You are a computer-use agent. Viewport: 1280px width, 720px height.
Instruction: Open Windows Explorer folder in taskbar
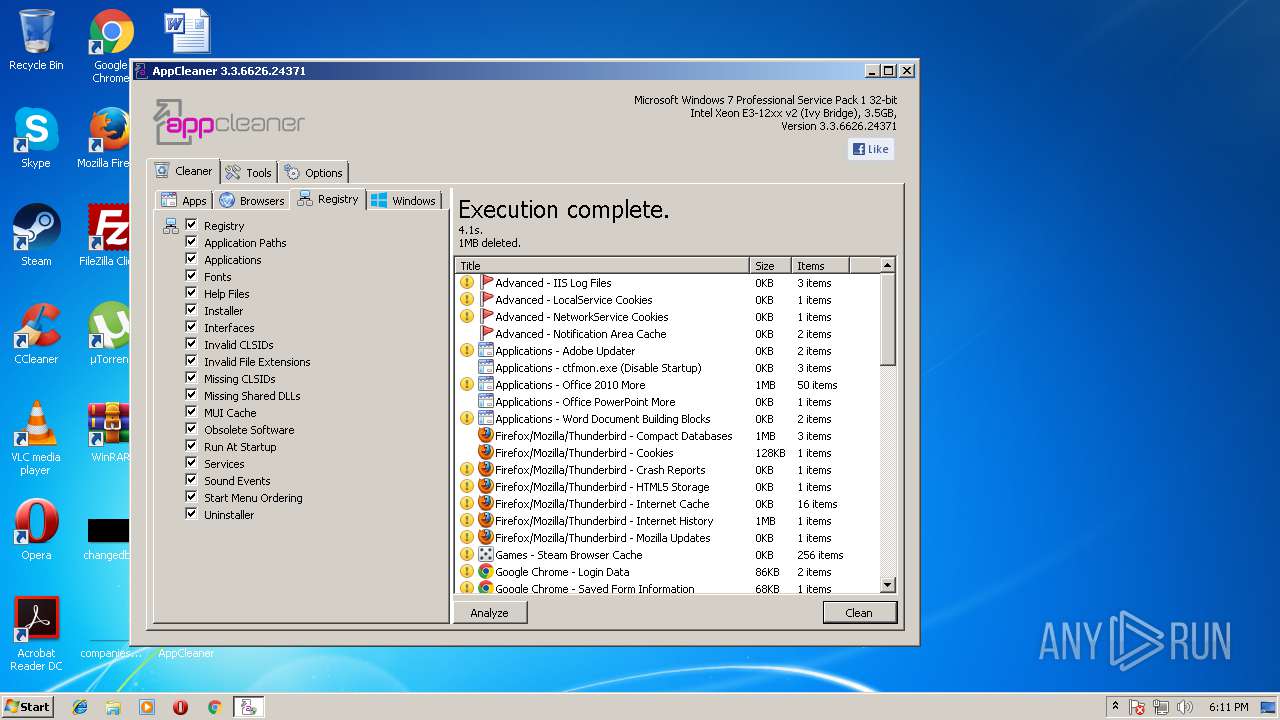(x=113, y=707)
